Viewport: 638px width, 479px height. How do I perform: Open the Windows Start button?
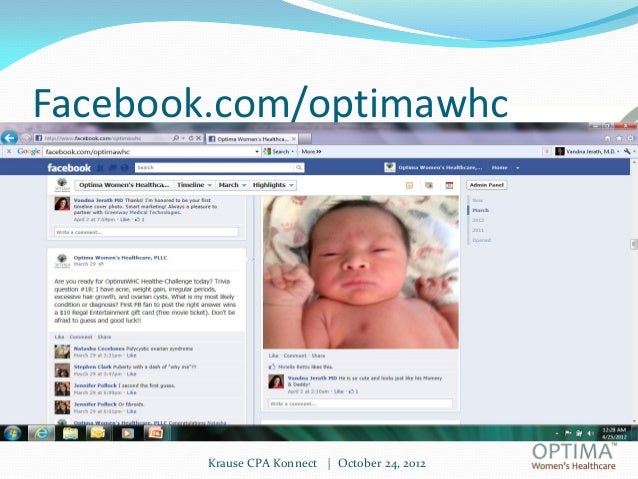[13, 433]
